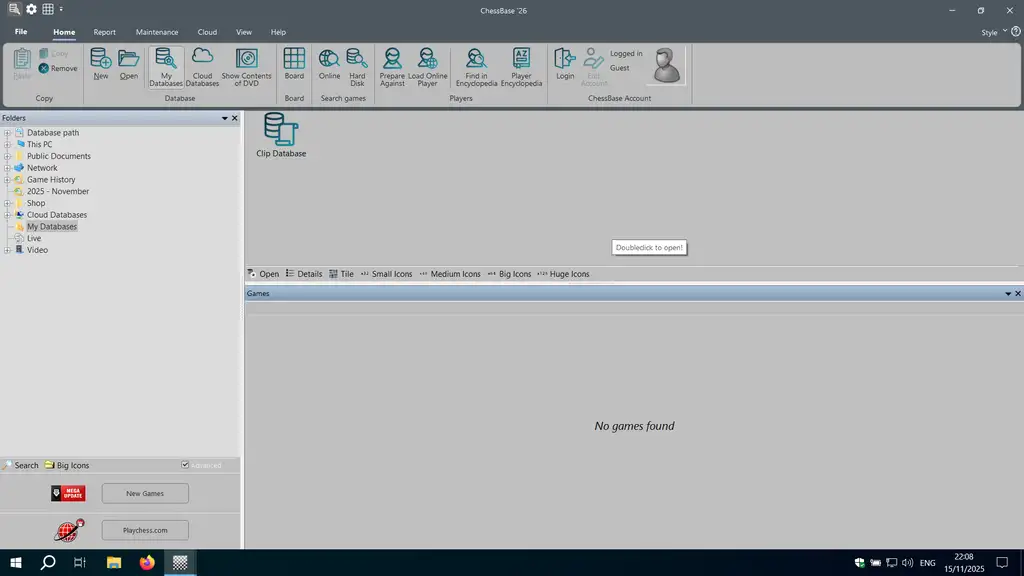Expand the This PC tree node
This screenshot has width=1024, height=576.
click(7, 145)
